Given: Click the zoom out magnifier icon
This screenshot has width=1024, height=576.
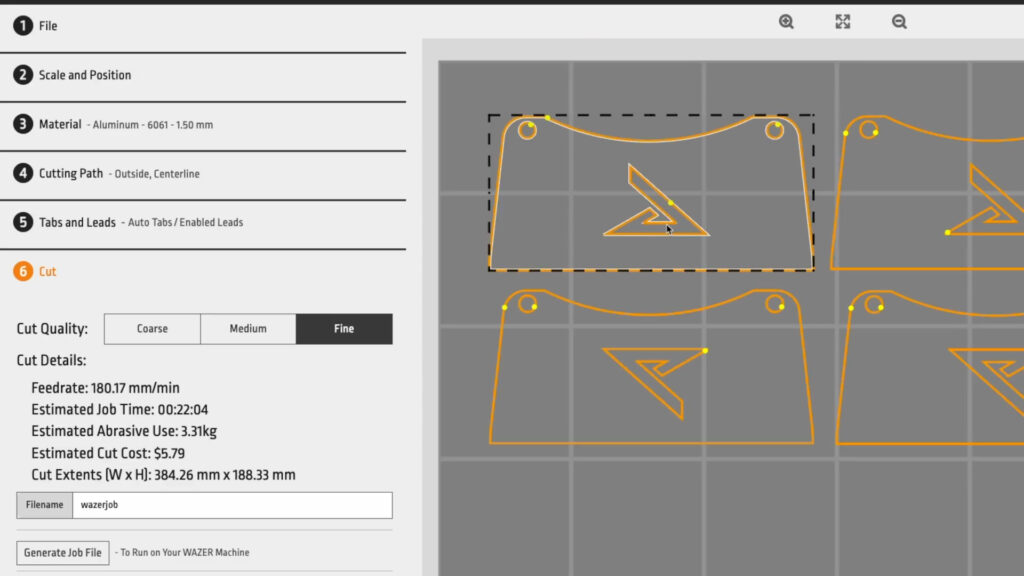Looking at the screenshot, I should (899, 22).
